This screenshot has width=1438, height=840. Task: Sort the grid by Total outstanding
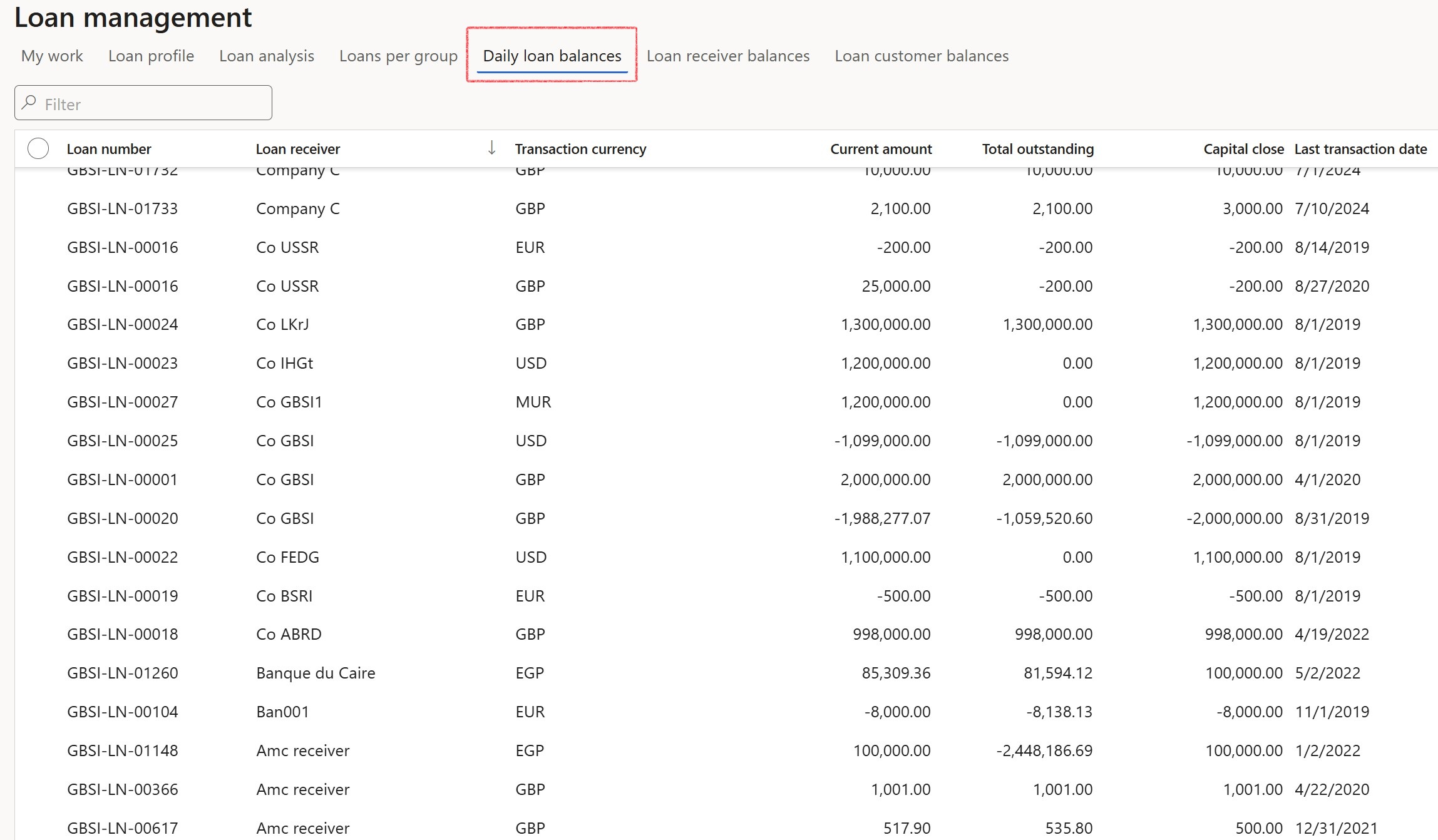click(x=1037, y=148)
